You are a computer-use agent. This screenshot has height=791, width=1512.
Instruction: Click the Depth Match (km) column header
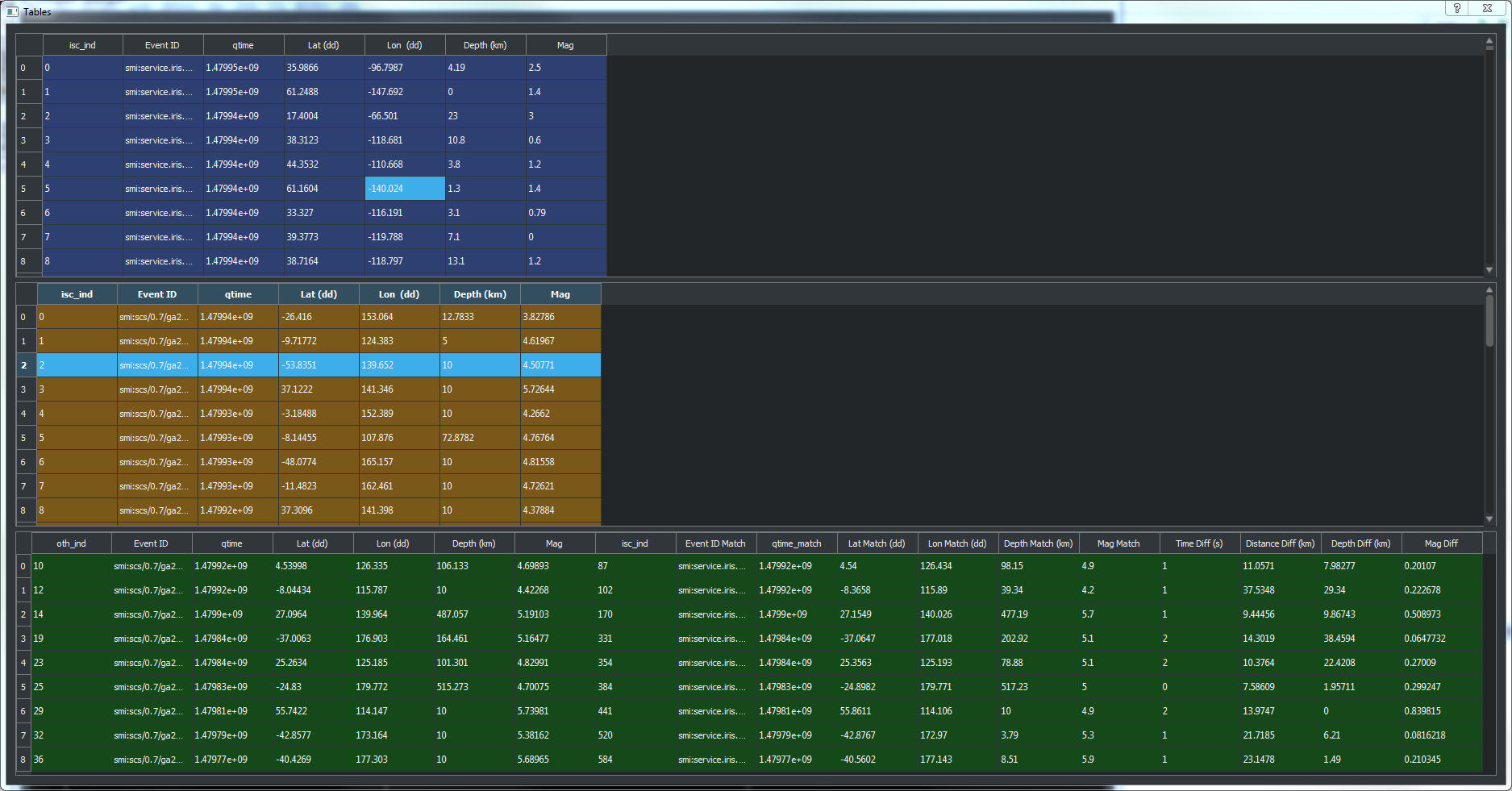click(1039, 543)
